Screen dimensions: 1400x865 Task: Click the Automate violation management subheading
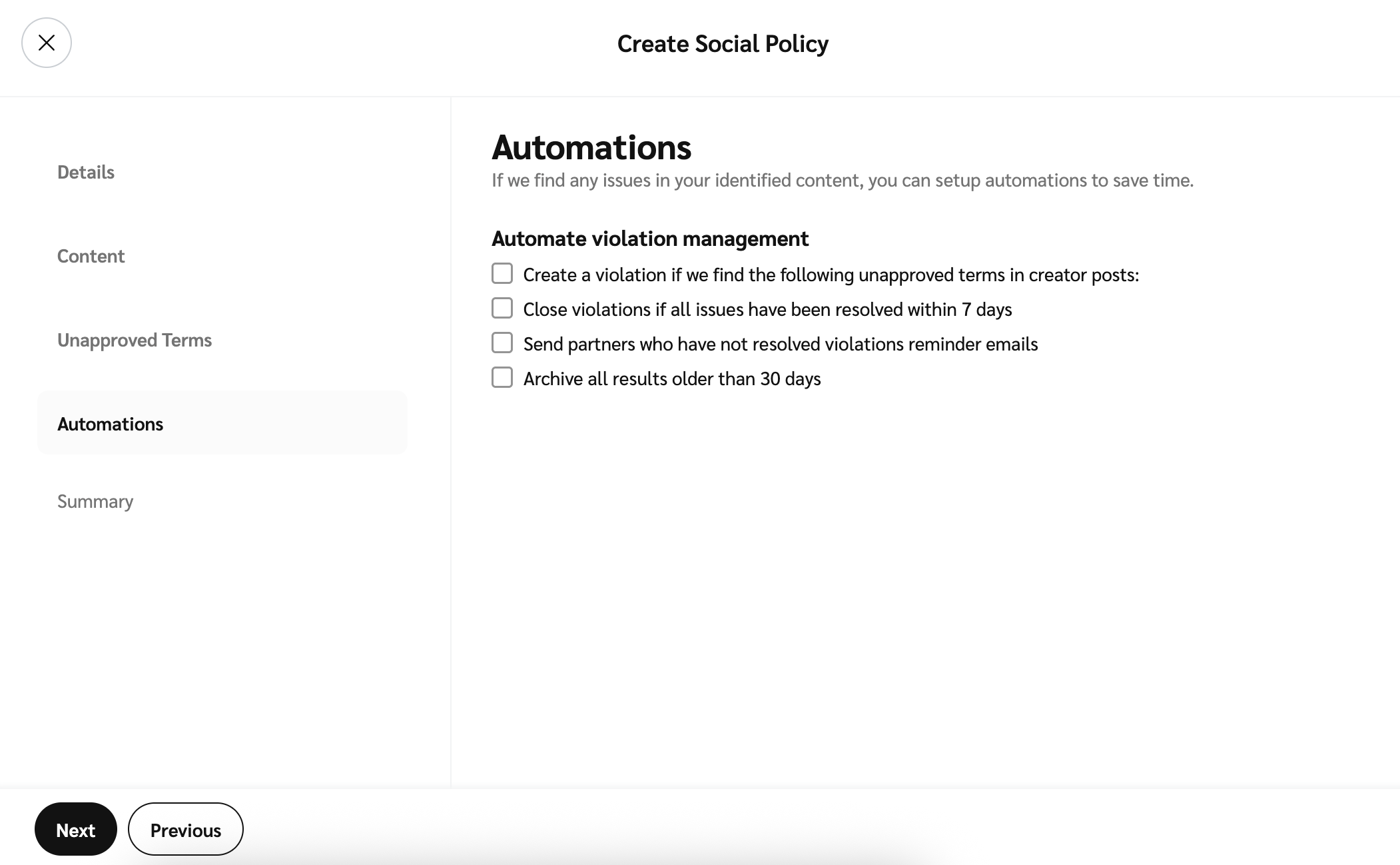(650, 239)
